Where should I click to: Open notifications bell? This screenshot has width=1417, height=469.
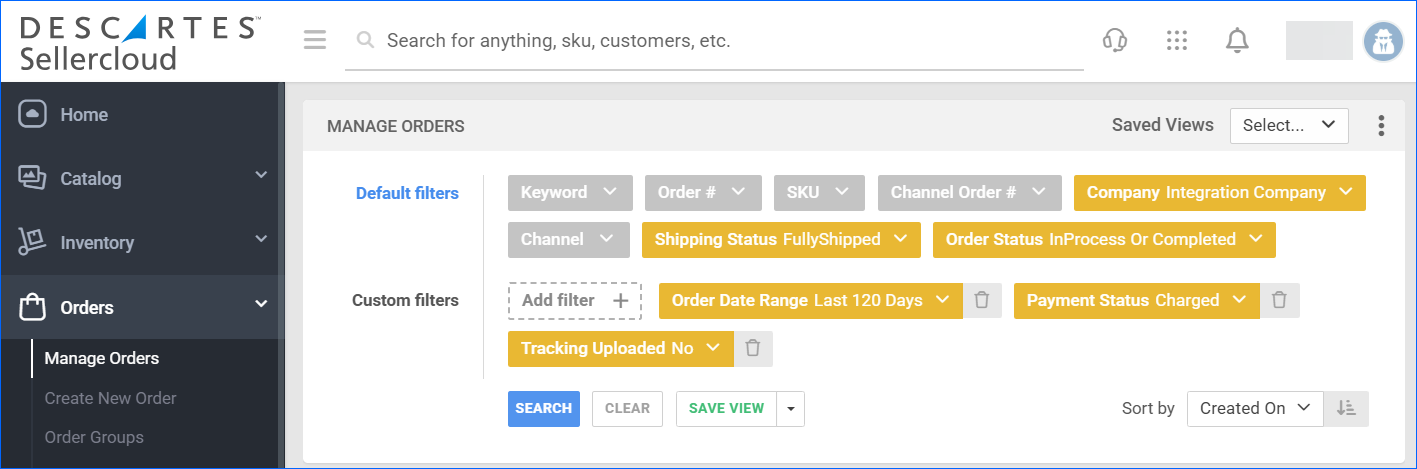click(1237, 40)
